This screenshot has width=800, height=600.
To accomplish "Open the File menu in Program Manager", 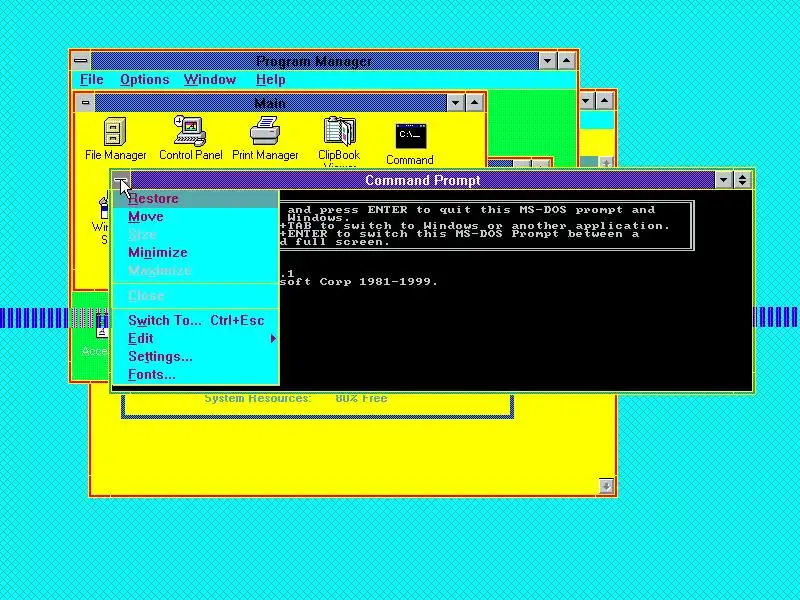I will coord(92,80).
